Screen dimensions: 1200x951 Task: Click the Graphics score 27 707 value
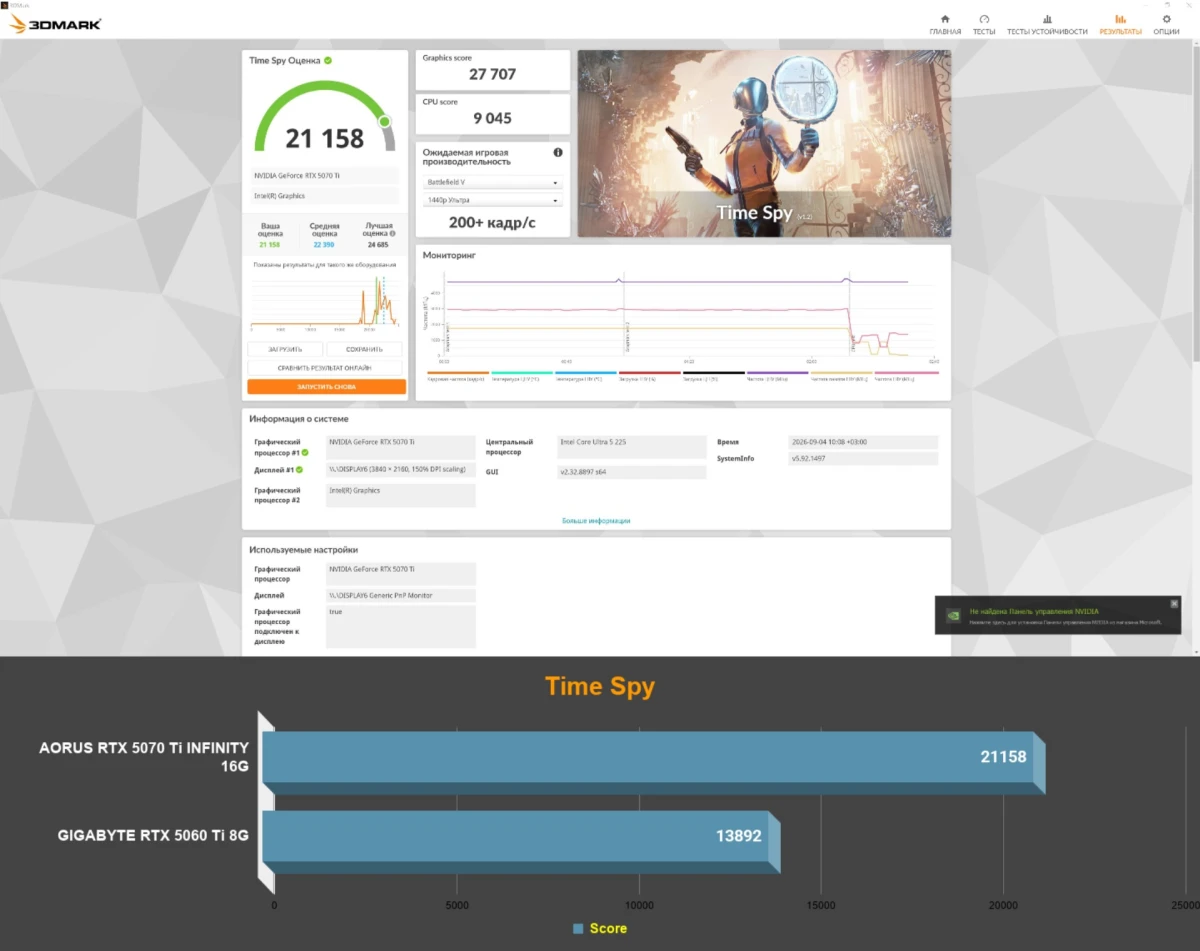pyautogui.click(x=491, y=74)
